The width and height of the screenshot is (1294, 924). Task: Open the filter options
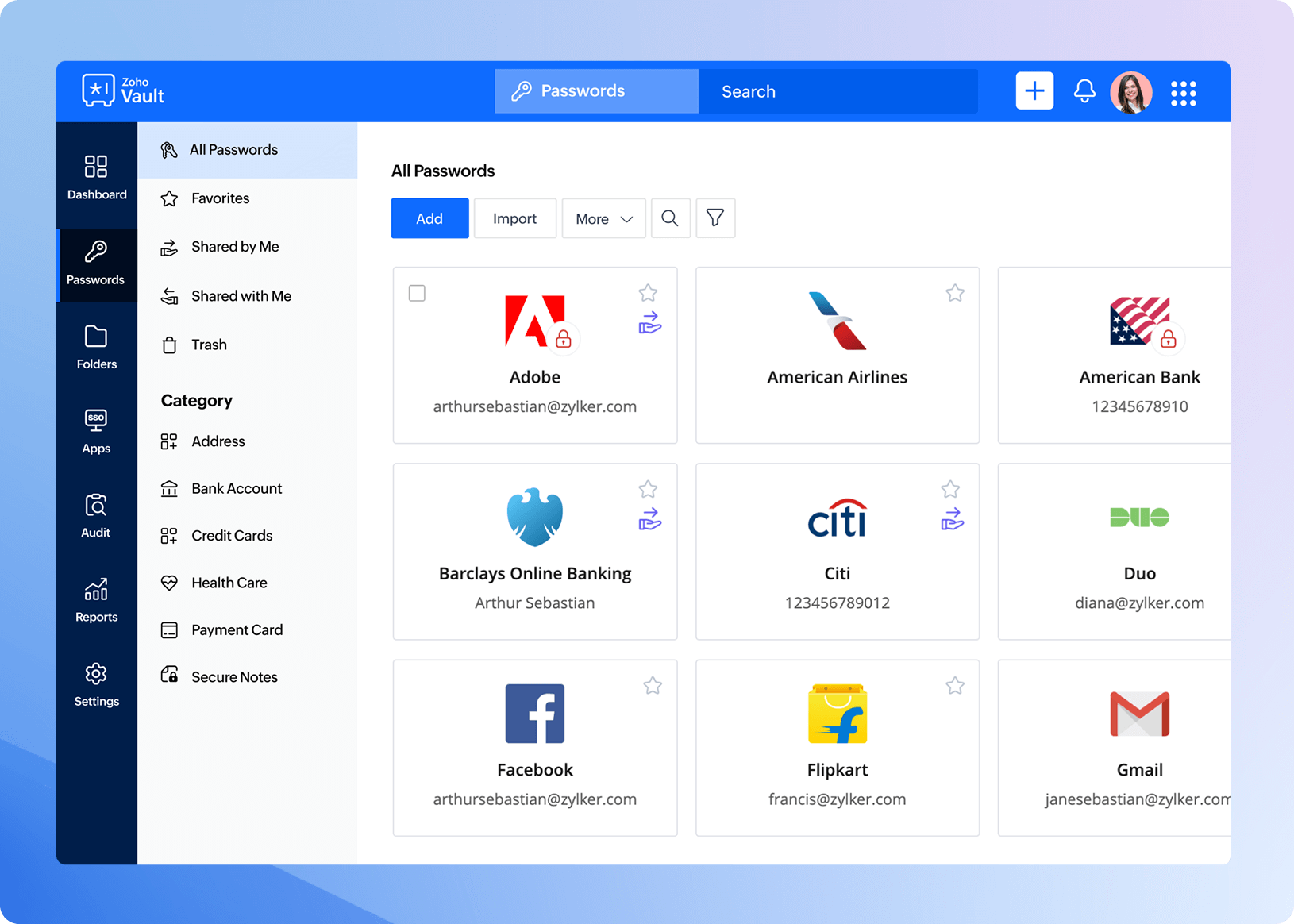click(715, 218)
